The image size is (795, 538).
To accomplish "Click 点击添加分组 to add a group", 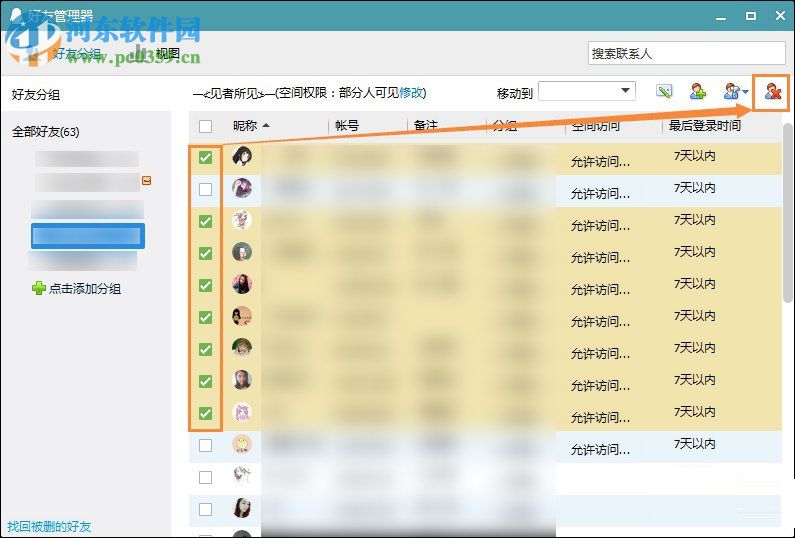I will tap(85, 289).
